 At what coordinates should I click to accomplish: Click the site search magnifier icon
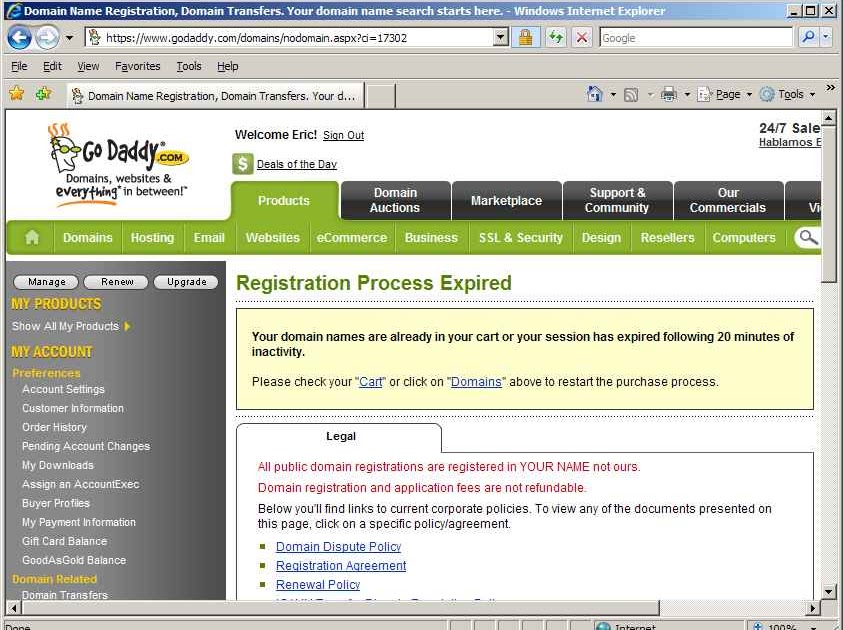(808, 237)
